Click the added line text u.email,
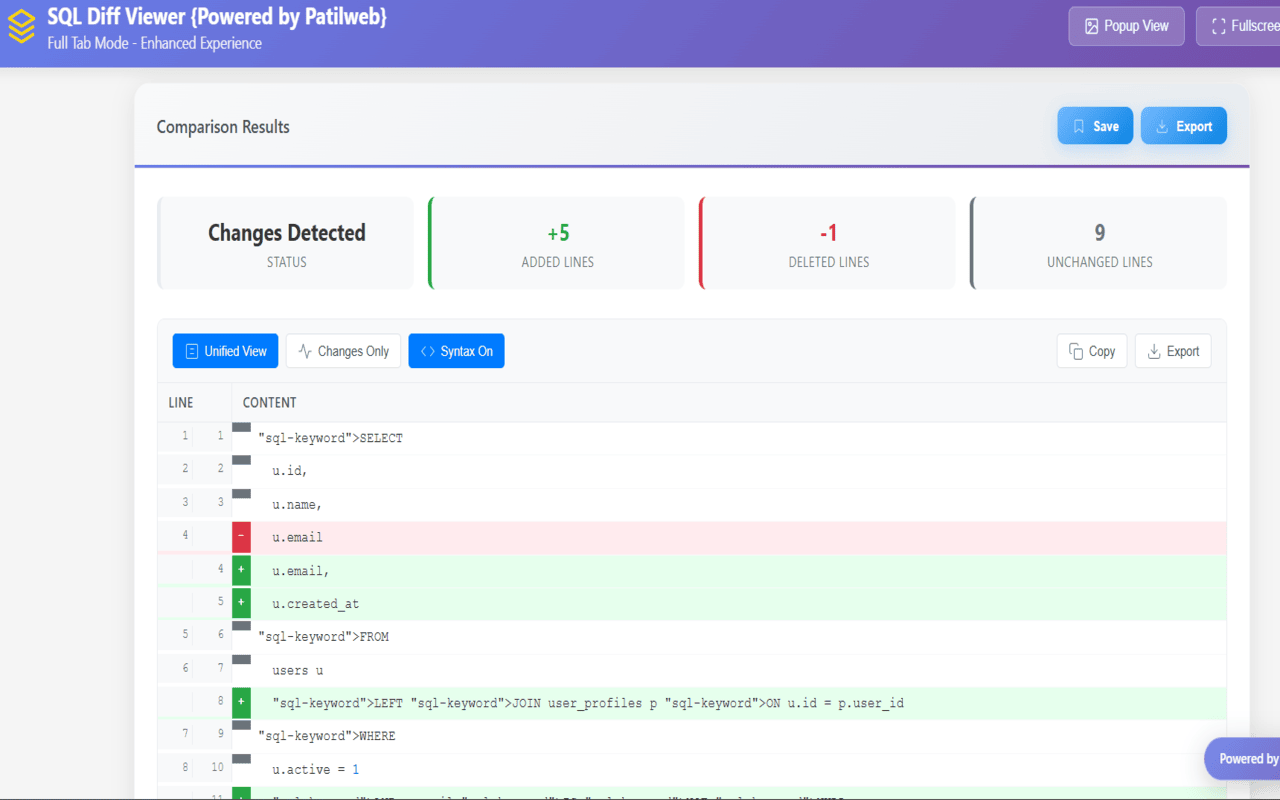1280x800 pixels. coord(301,570)
